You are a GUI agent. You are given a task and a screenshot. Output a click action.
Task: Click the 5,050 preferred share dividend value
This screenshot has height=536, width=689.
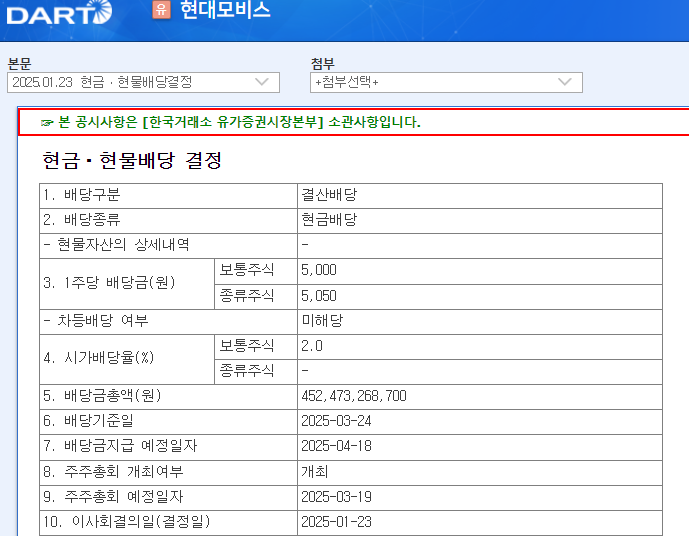[319, 296]
